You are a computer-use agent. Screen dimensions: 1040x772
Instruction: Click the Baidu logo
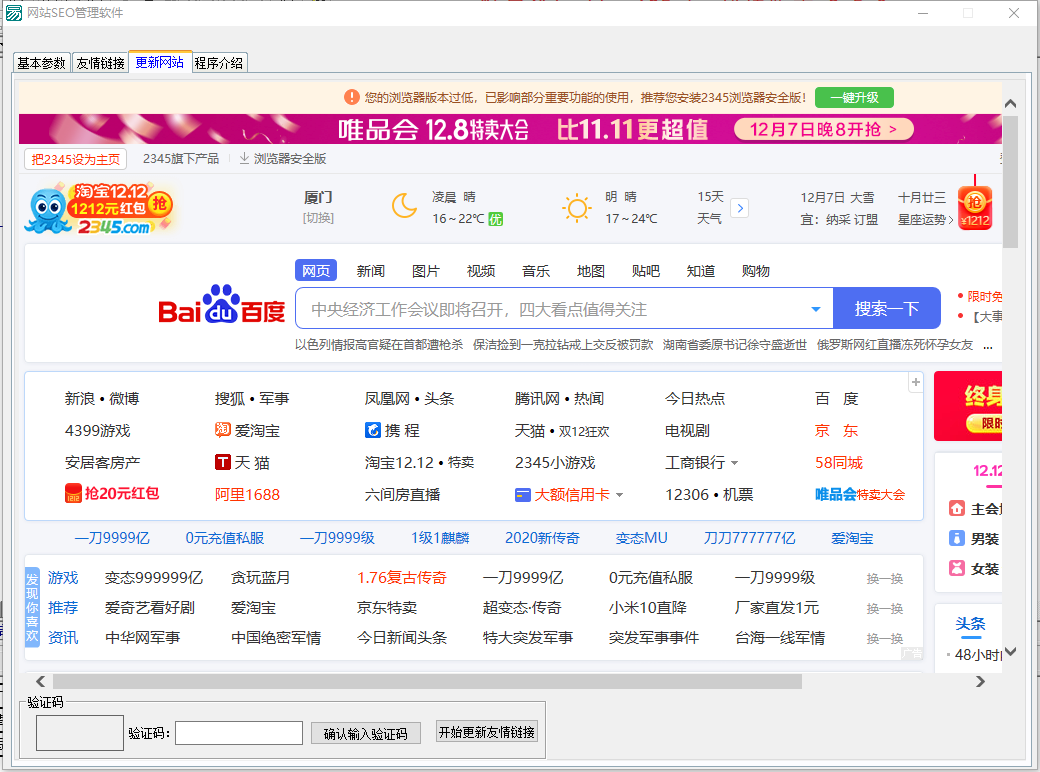click(x=222, y=306)
